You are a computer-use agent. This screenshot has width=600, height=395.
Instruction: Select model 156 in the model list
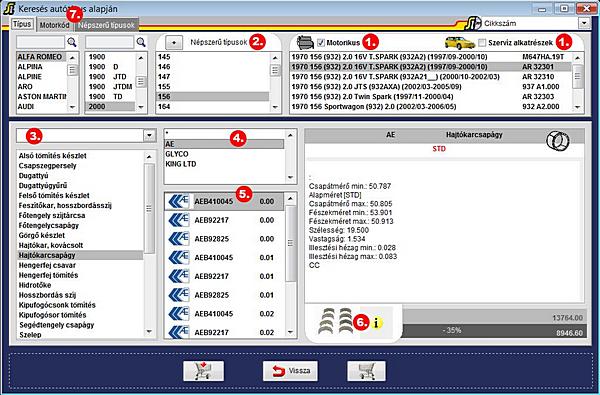[213, 96]
